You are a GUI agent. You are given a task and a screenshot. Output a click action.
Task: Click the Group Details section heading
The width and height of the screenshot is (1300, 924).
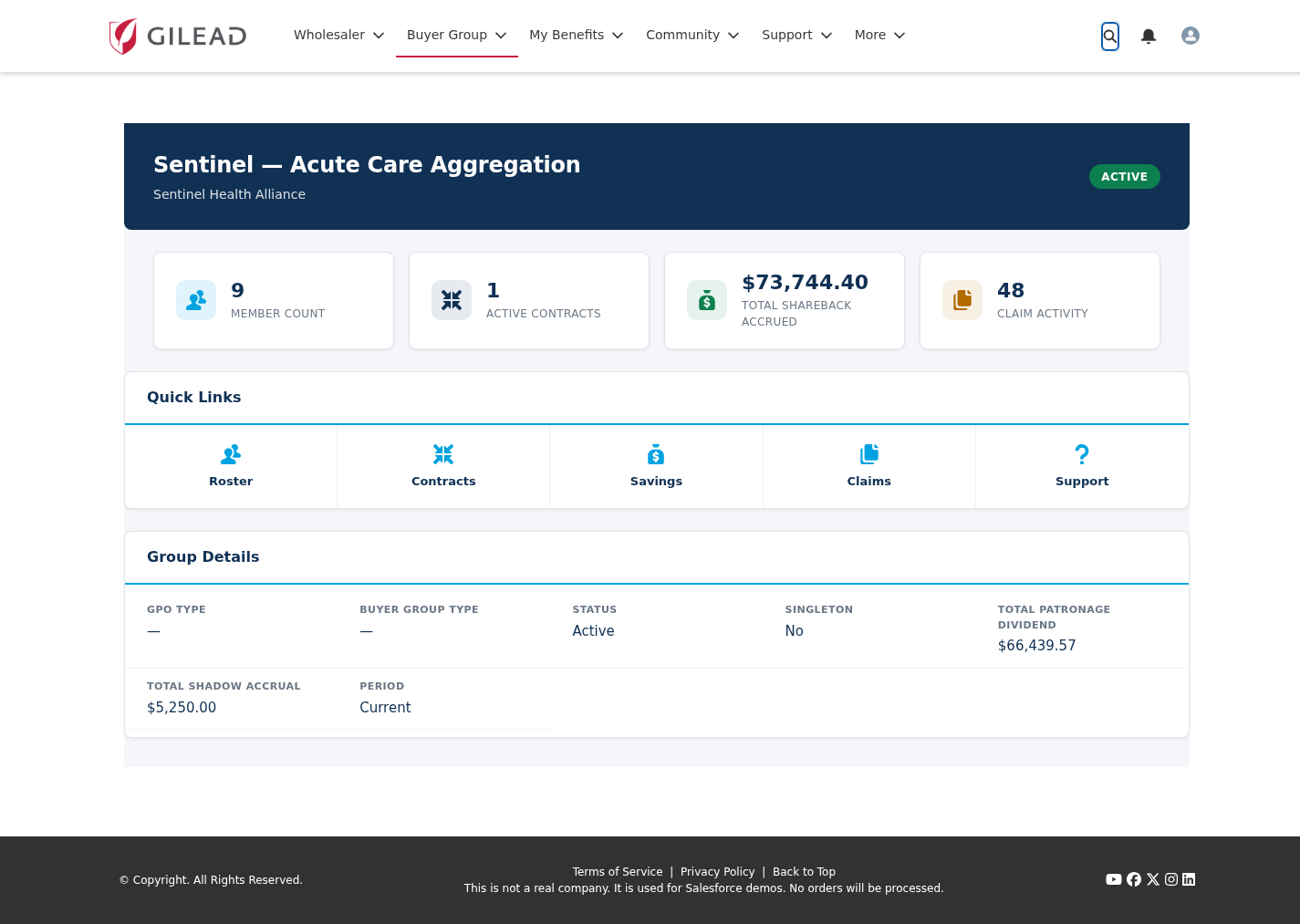click(203, 557)
